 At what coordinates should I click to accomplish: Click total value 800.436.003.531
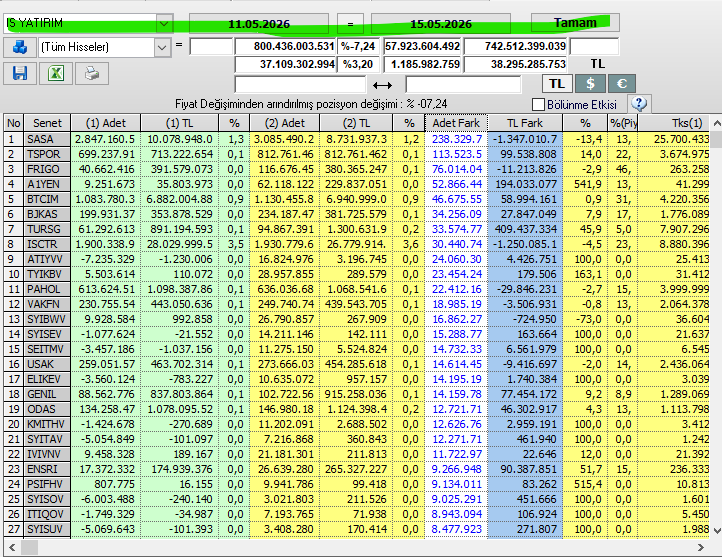285,46
